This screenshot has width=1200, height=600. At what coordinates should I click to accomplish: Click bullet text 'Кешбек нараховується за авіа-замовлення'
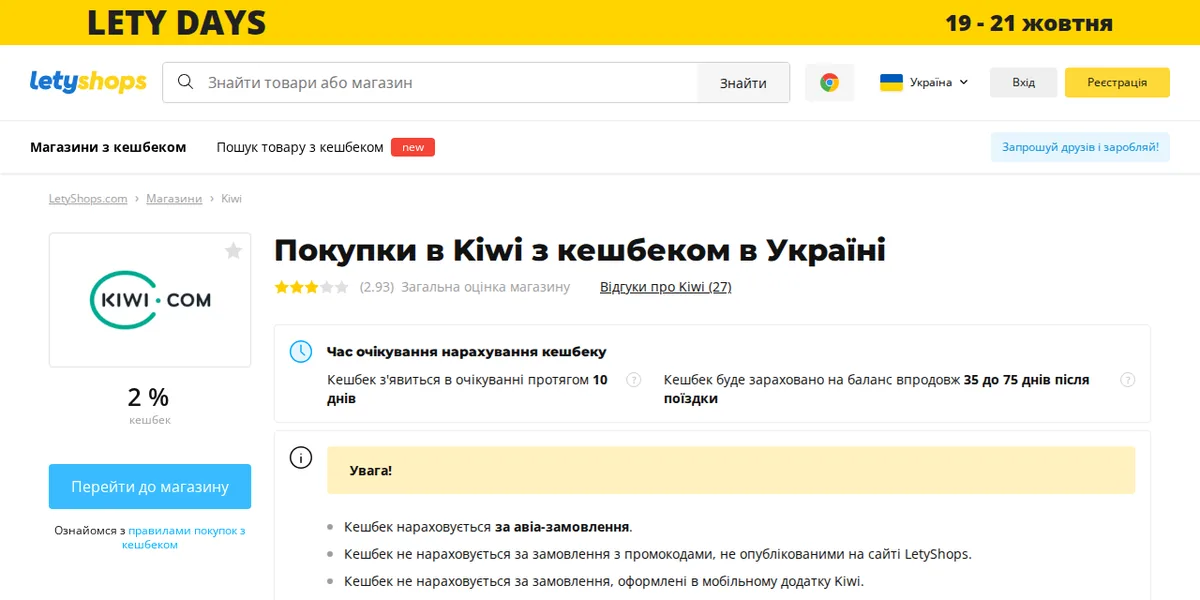[x=488, y=527]
